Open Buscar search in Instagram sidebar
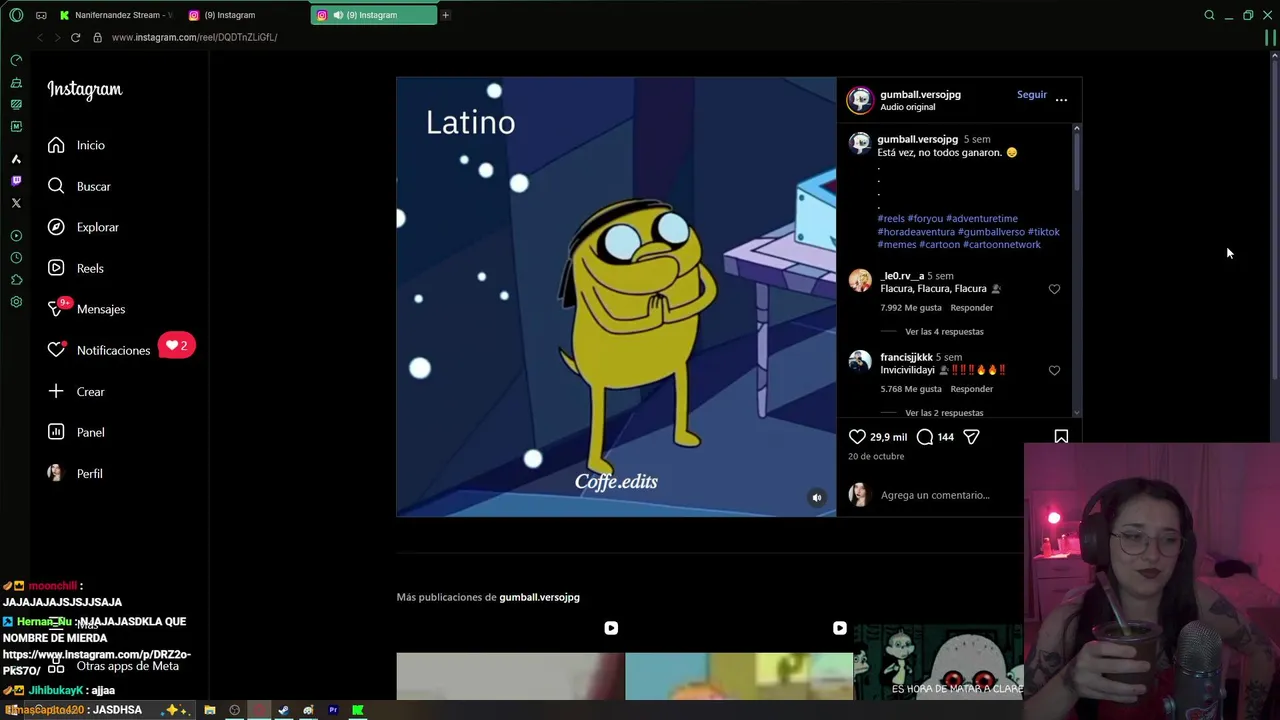Viewport: 1280px width, 720px height. pyautogui.click(x=79, y=186)
